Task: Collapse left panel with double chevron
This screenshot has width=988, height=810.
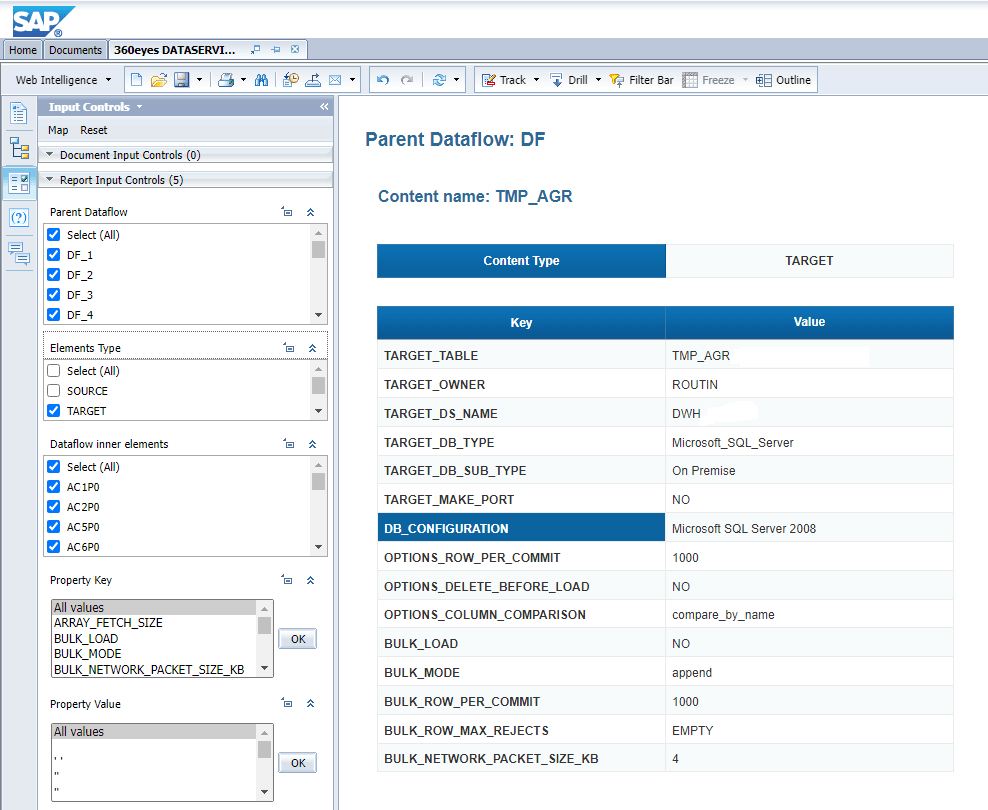Action: 324,106
